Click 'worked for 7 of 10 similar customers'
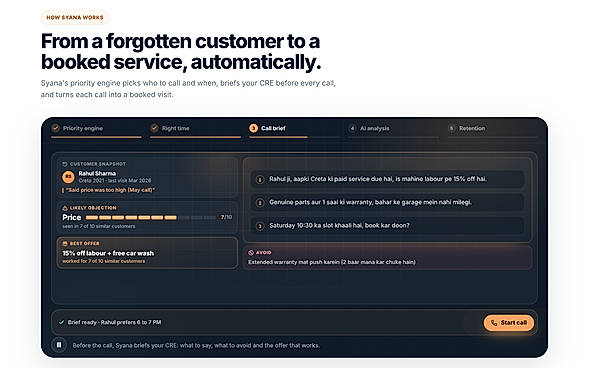This screenshot has height=368, width=589. click(x=104, y=261)
